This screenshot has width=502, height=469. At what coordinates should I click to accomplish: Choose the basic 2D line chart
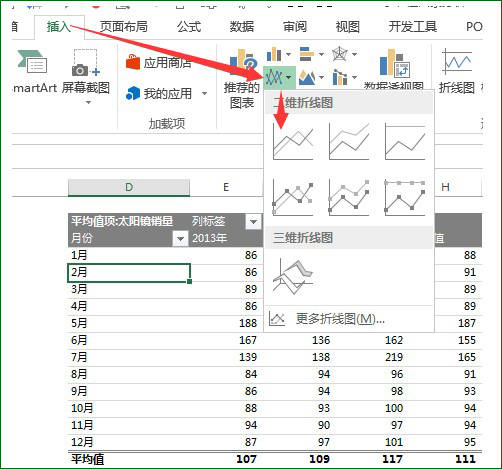[293, 141]
